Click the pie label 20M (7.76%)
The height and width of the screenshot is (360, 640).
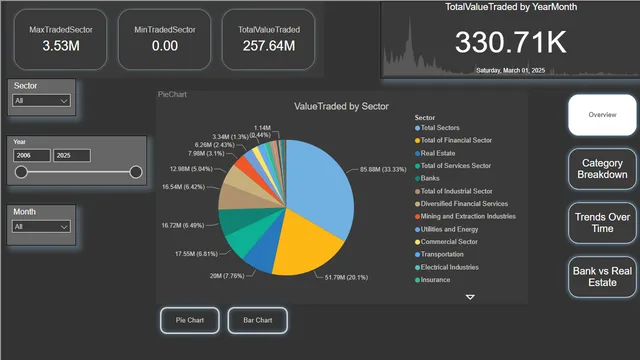pos(227,276)
